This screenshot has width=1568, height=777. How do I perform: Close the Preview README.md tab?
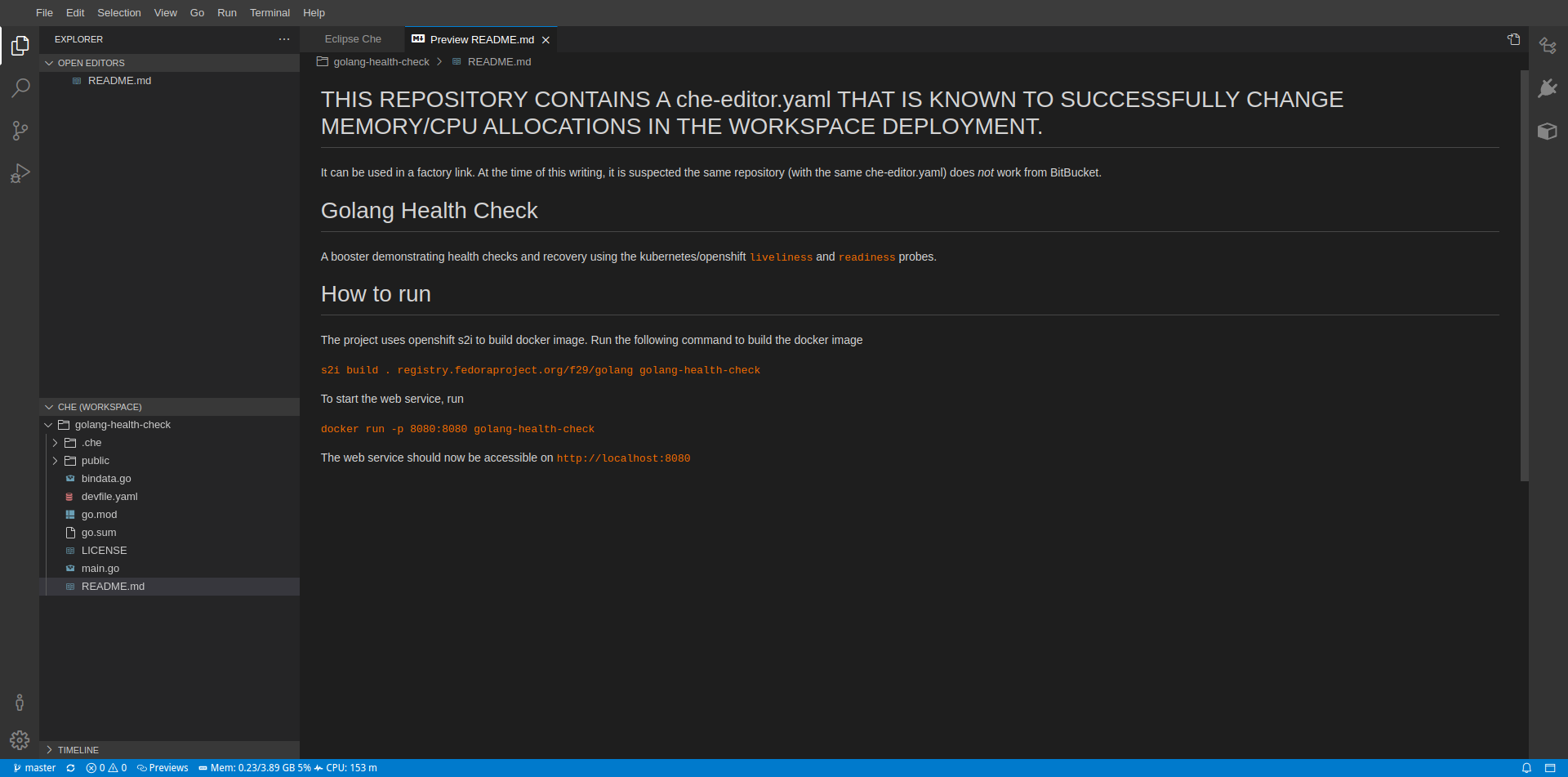(x=546, y=40)
